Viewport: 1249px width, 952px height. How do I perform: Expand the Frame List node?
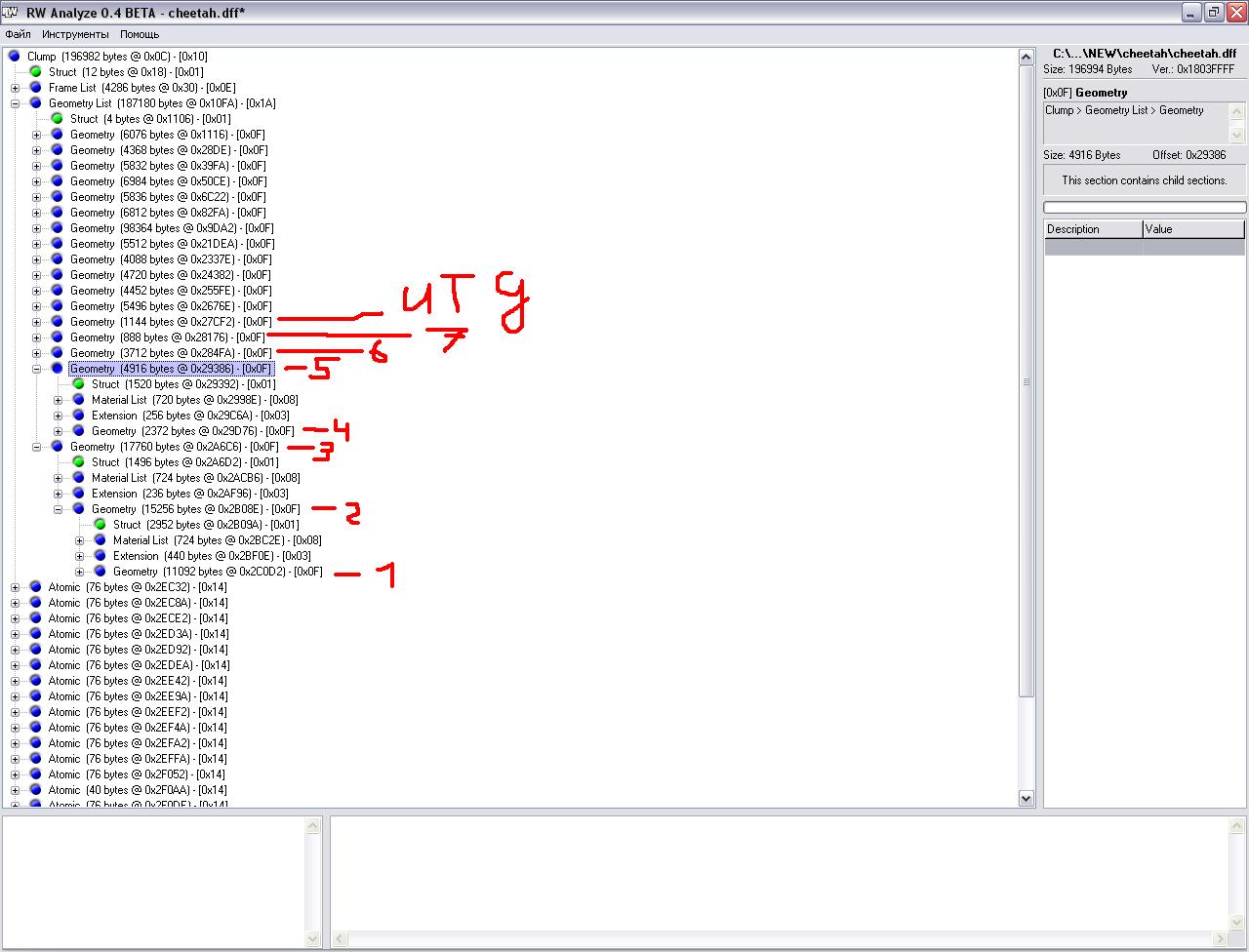pyautogui.click(x=15, y=88)
